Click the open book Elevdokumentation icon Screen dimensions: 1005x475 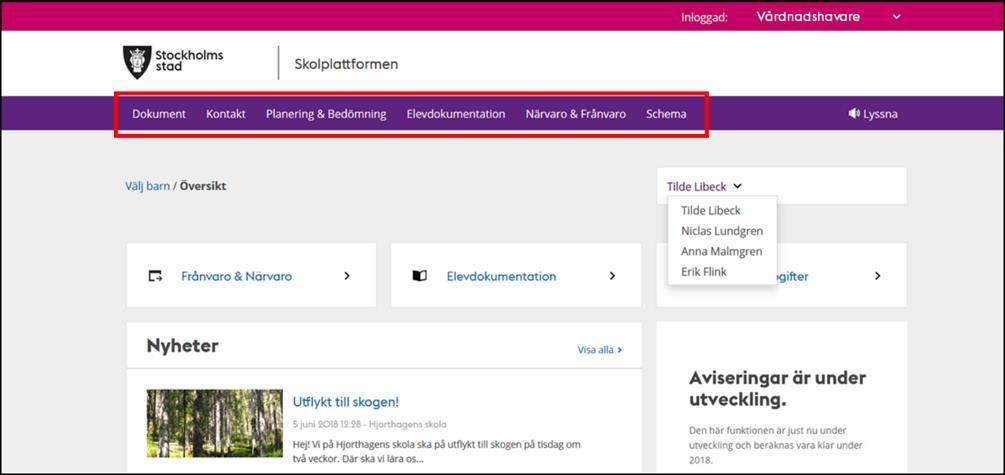coord(419,276)
